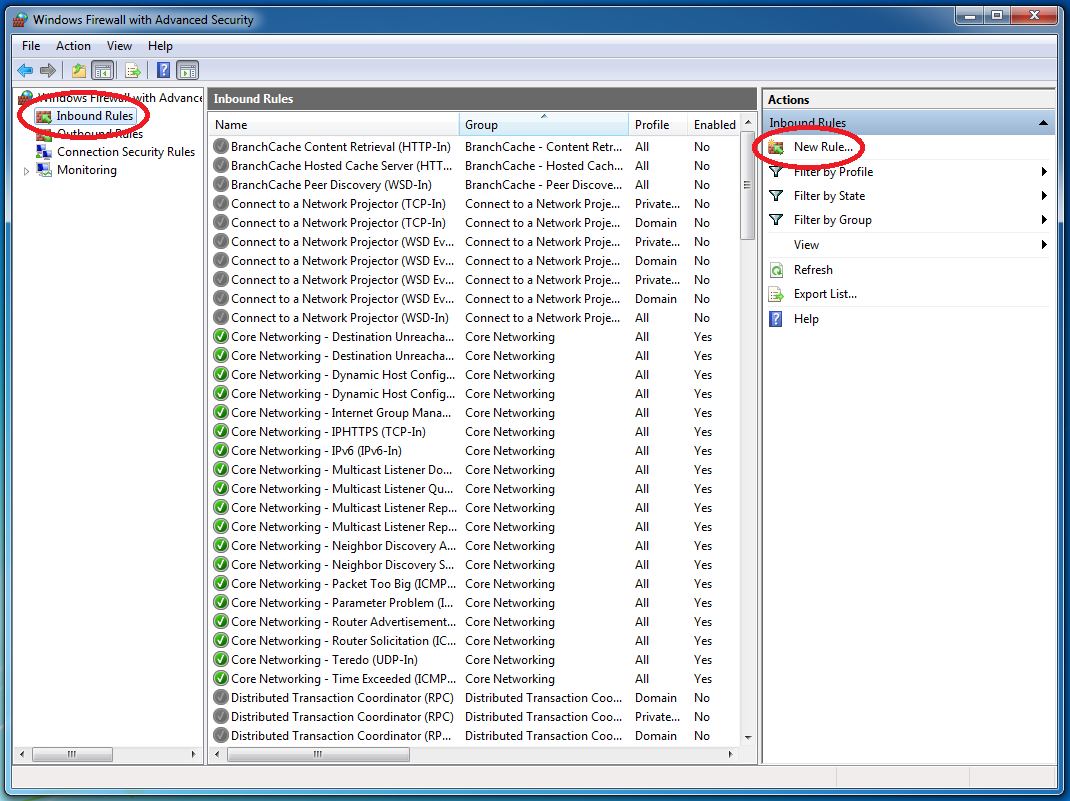Image resolution: width=1070 pixels, height=801 pixels.
Task: Click the Forward arrow toolbar icon
Action: (x=48, y=70)
